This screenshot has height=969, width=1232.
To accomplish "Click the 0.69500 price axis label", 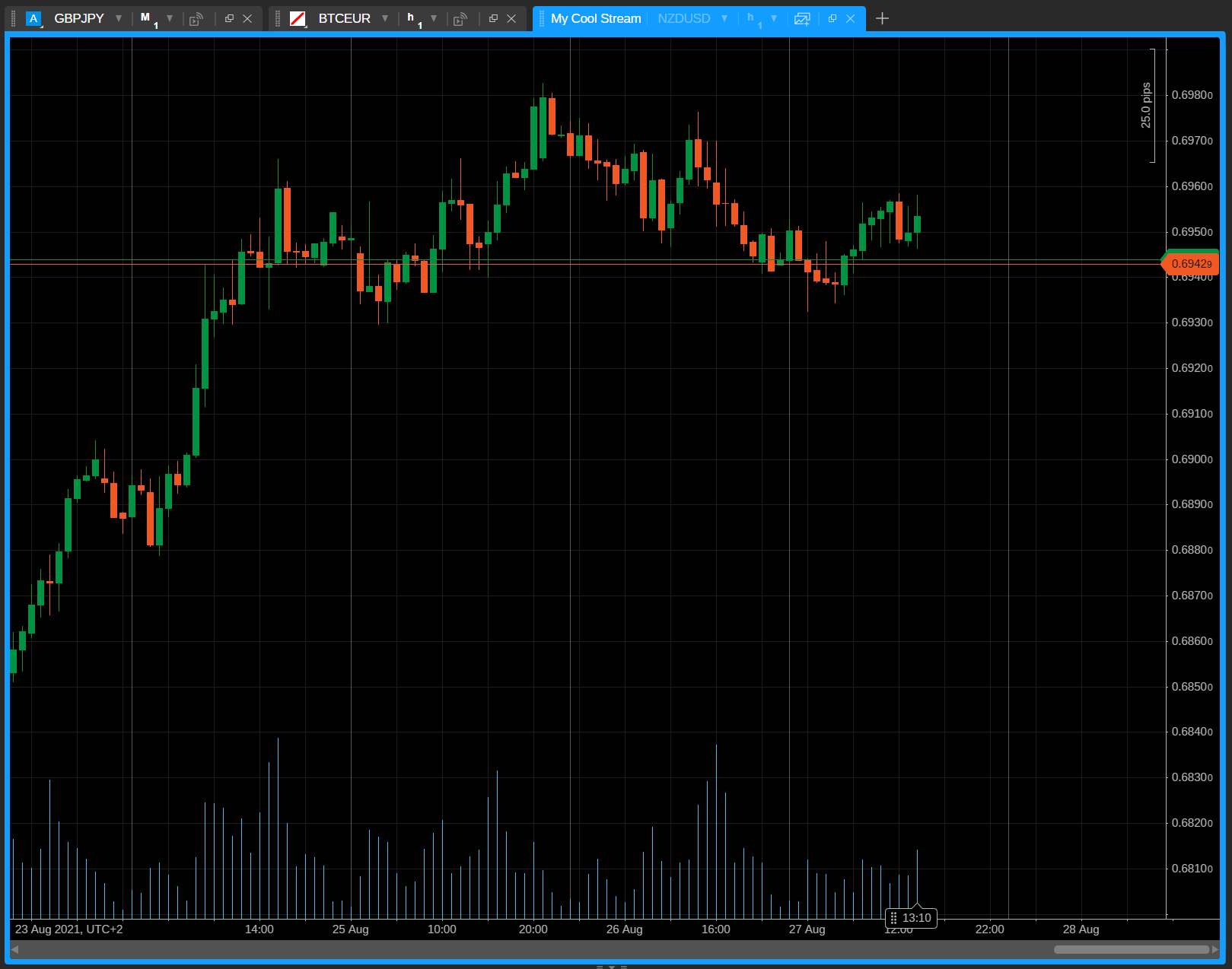I will [x=1192, y=232].
